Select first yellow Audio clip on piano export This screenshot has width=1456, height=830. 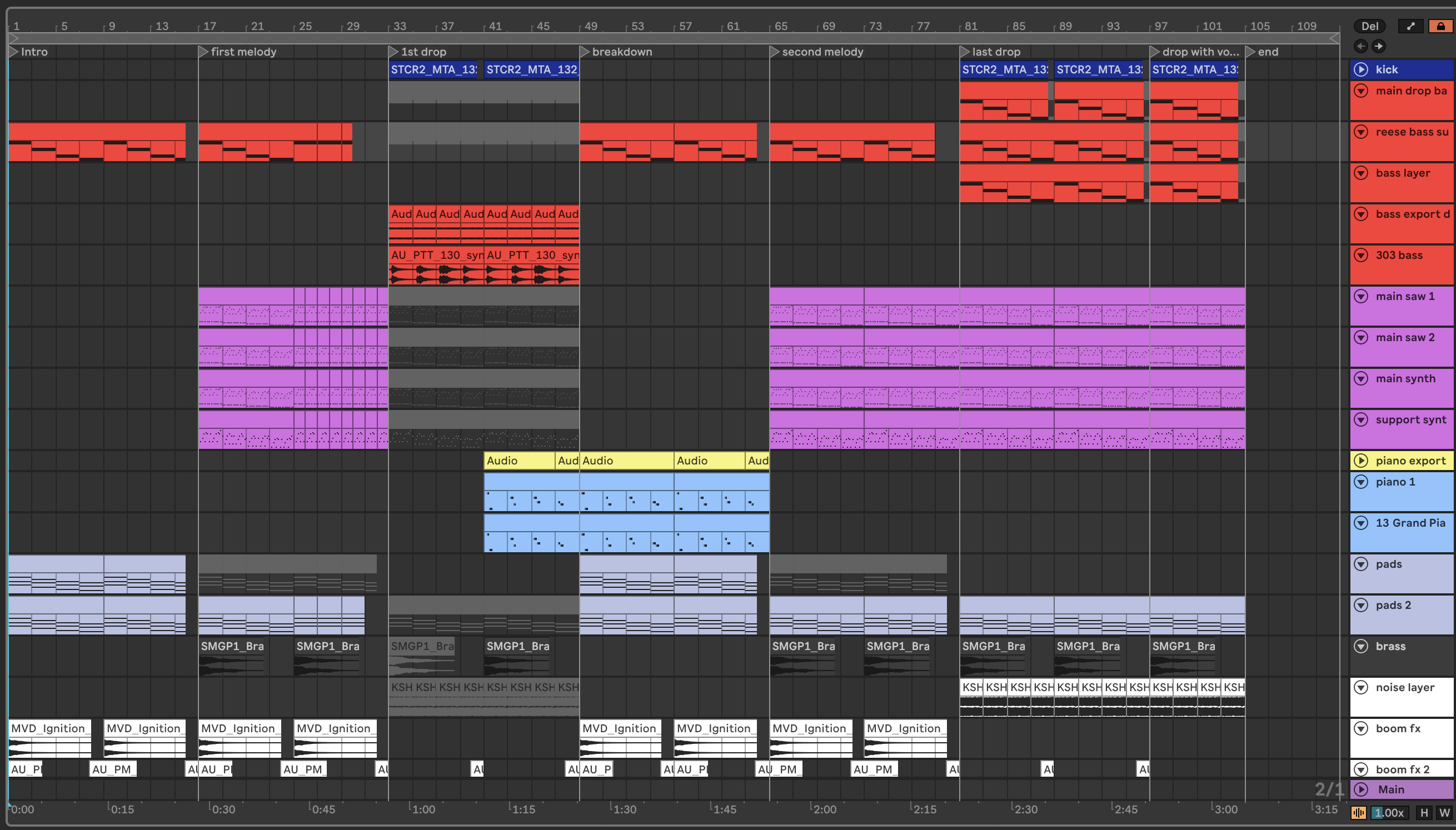point(520,461)
